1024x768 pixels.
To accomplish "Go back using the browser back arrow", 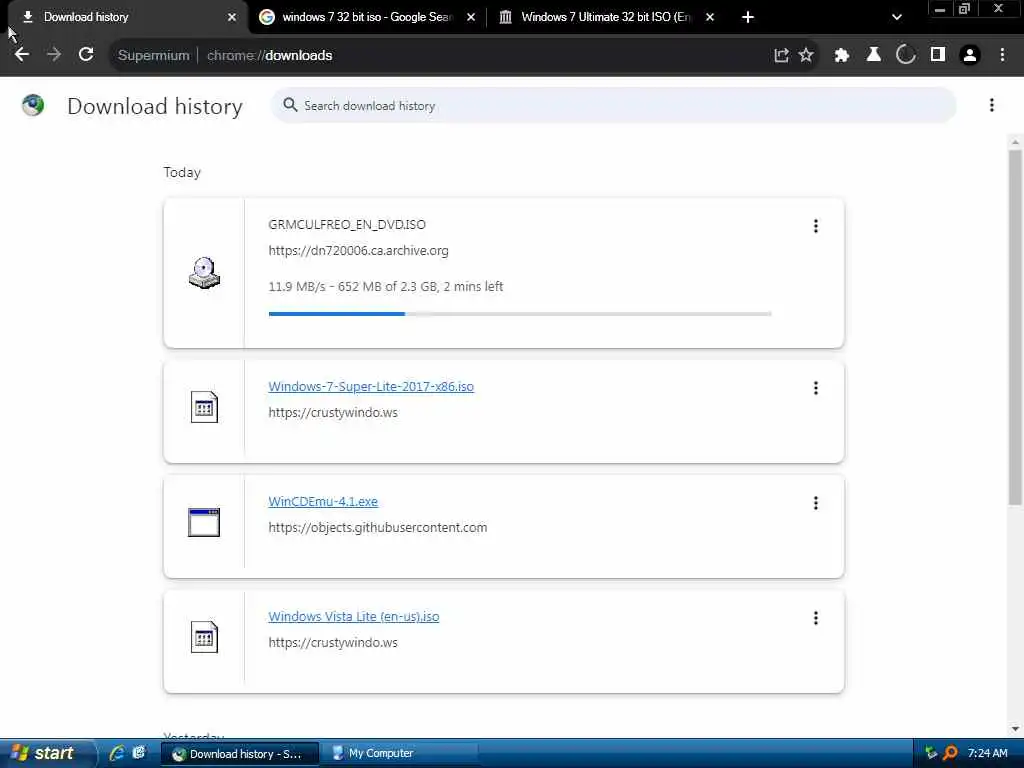I will pos(22,55).
